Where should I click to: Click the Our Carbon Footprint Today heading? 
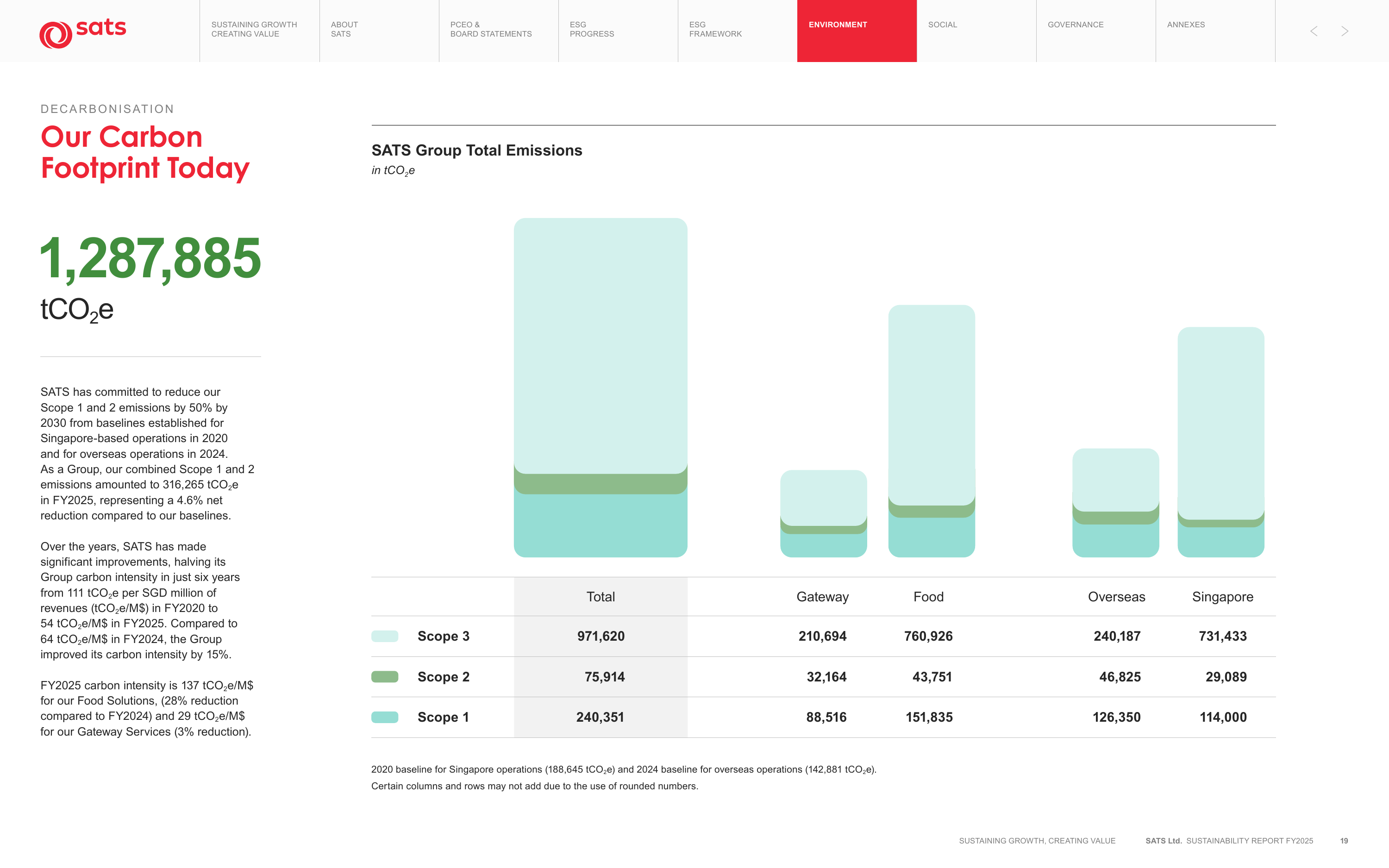[x=144, y=153]
